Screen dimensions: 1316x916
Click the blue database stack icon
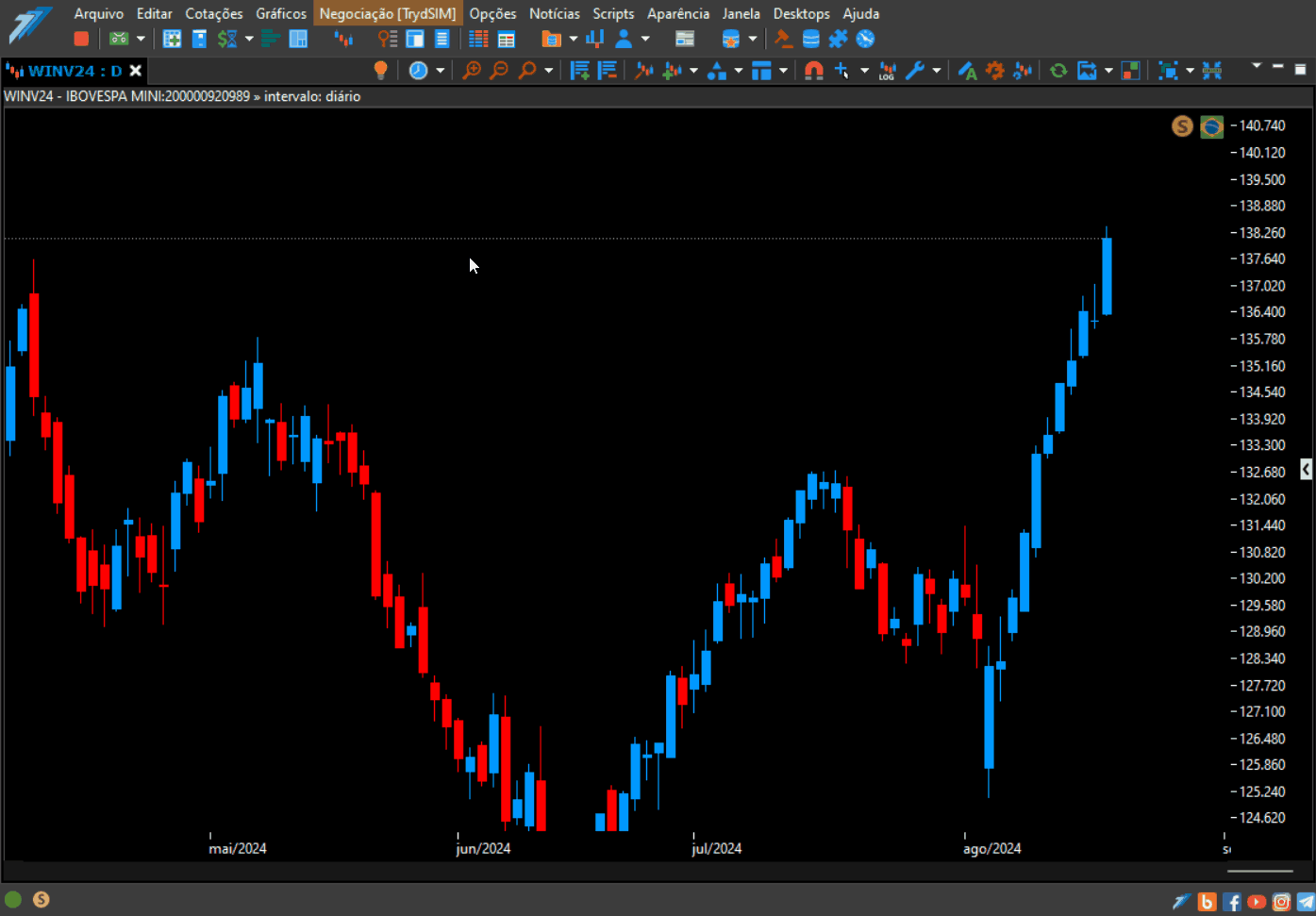(x=810, y=39)
